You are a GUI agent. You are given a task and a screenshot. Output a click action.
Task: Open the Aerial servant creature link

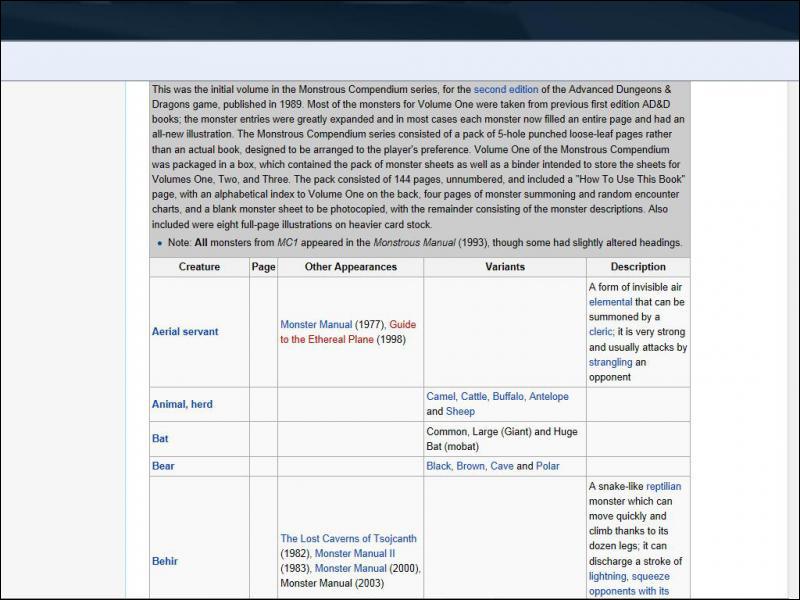tap(185, 332)
